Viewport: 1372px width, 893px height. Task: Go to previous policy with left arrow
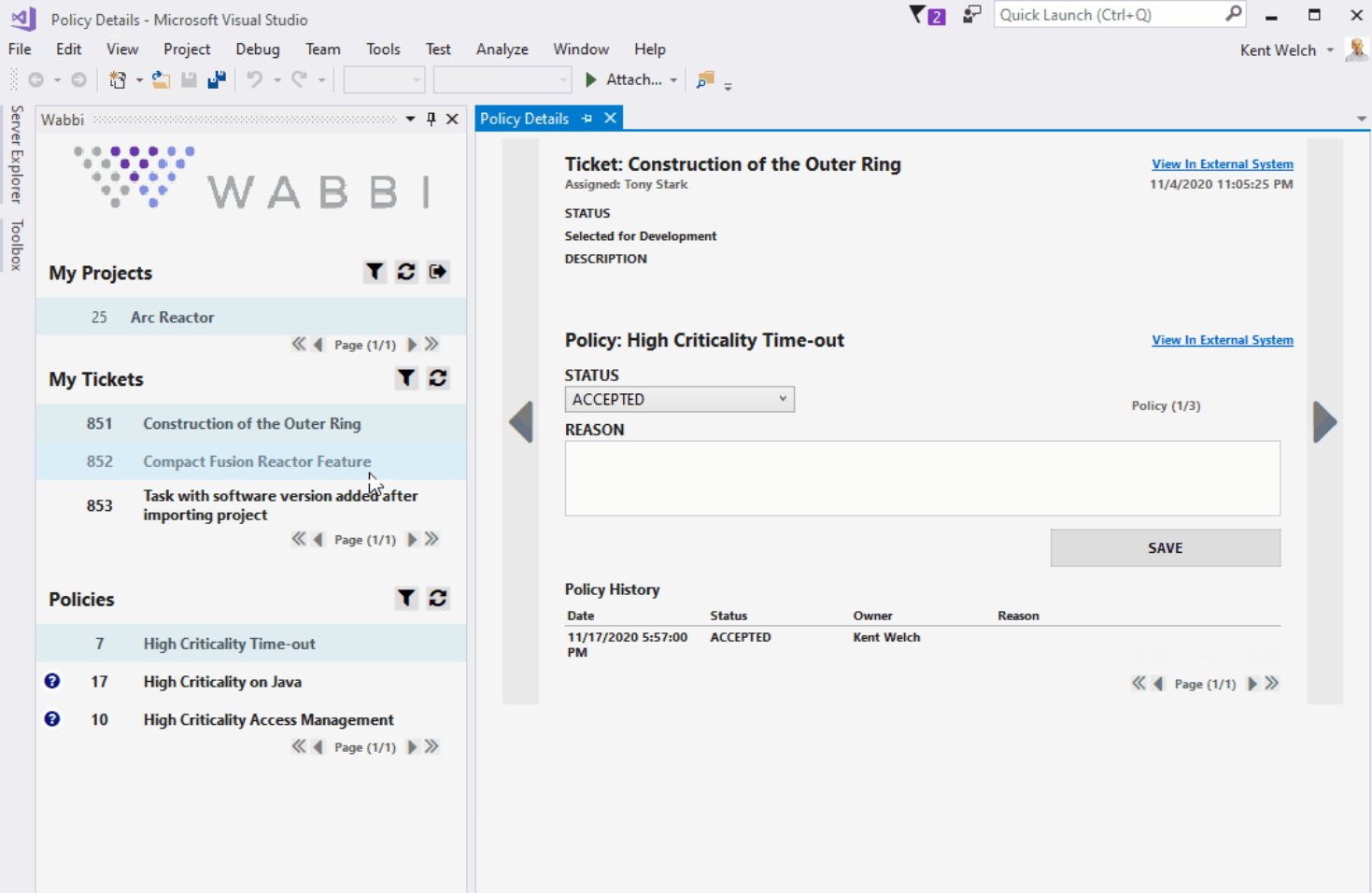click(521, 422)
